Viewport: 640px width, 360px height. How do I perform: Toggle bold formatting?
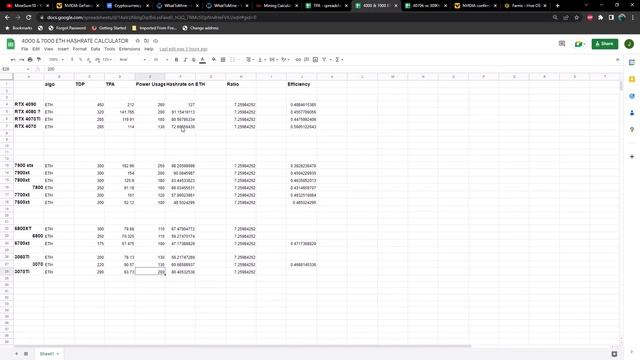click(176, 60)
